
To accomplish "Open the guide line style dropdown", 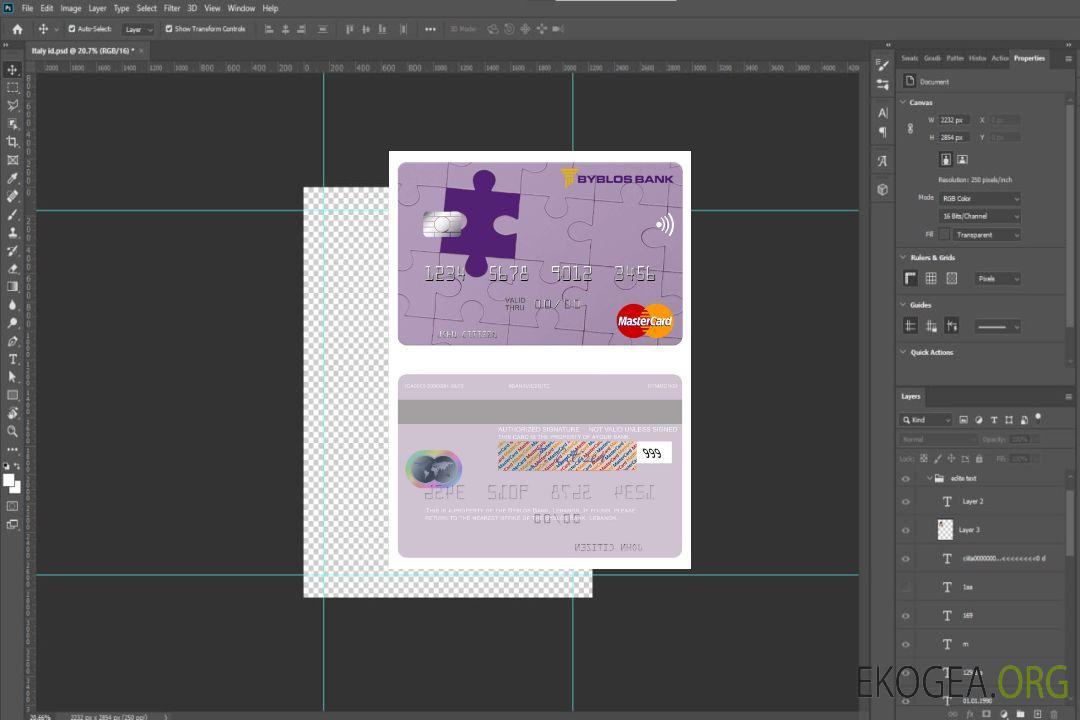I will 998,327.
